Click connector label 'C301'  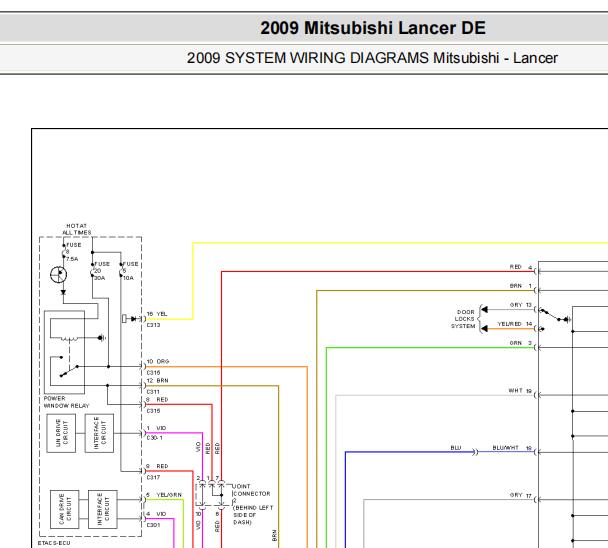point(153,525)
